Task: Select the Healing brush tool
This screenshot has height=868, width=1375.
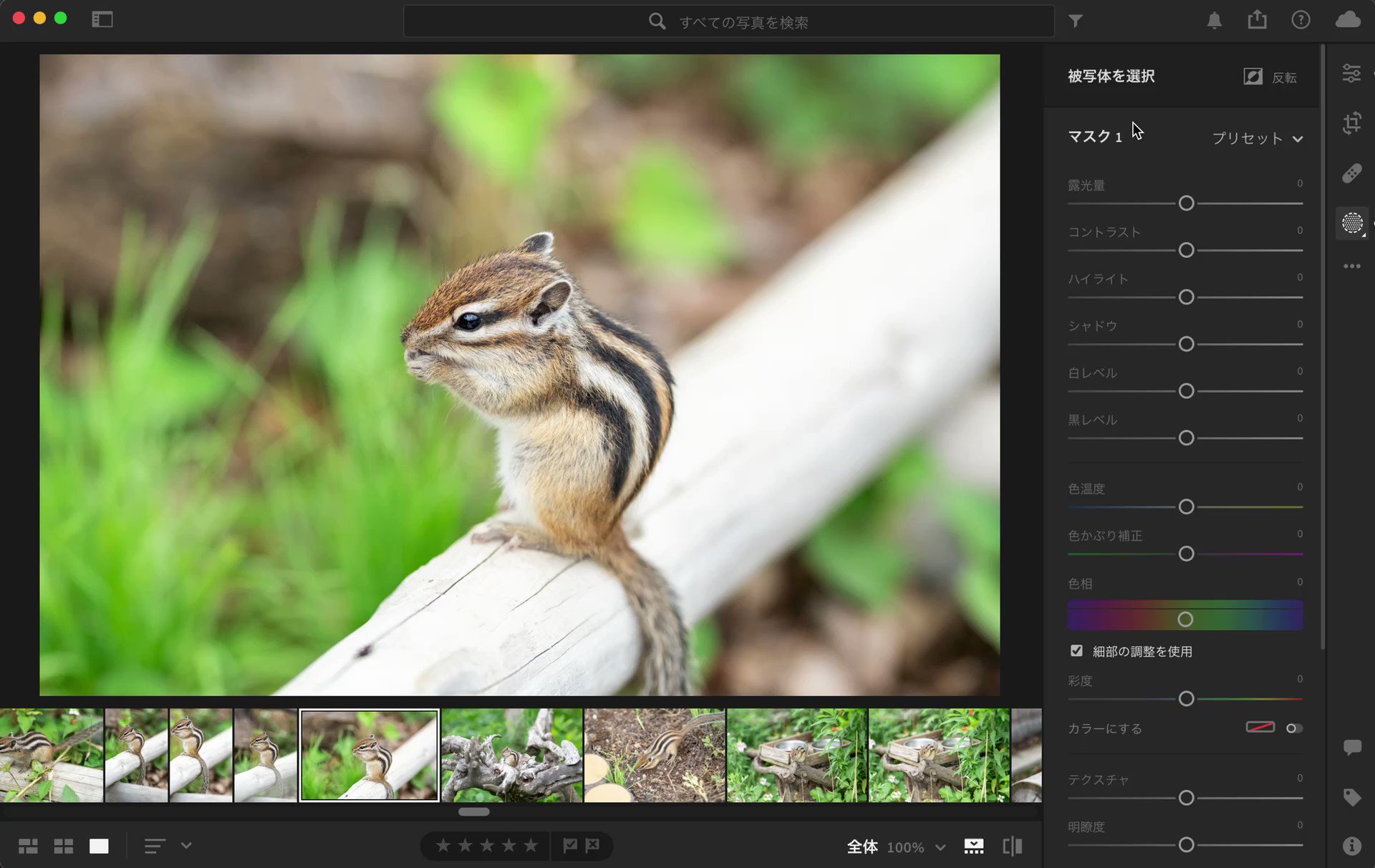Action: pos(1351,173)
